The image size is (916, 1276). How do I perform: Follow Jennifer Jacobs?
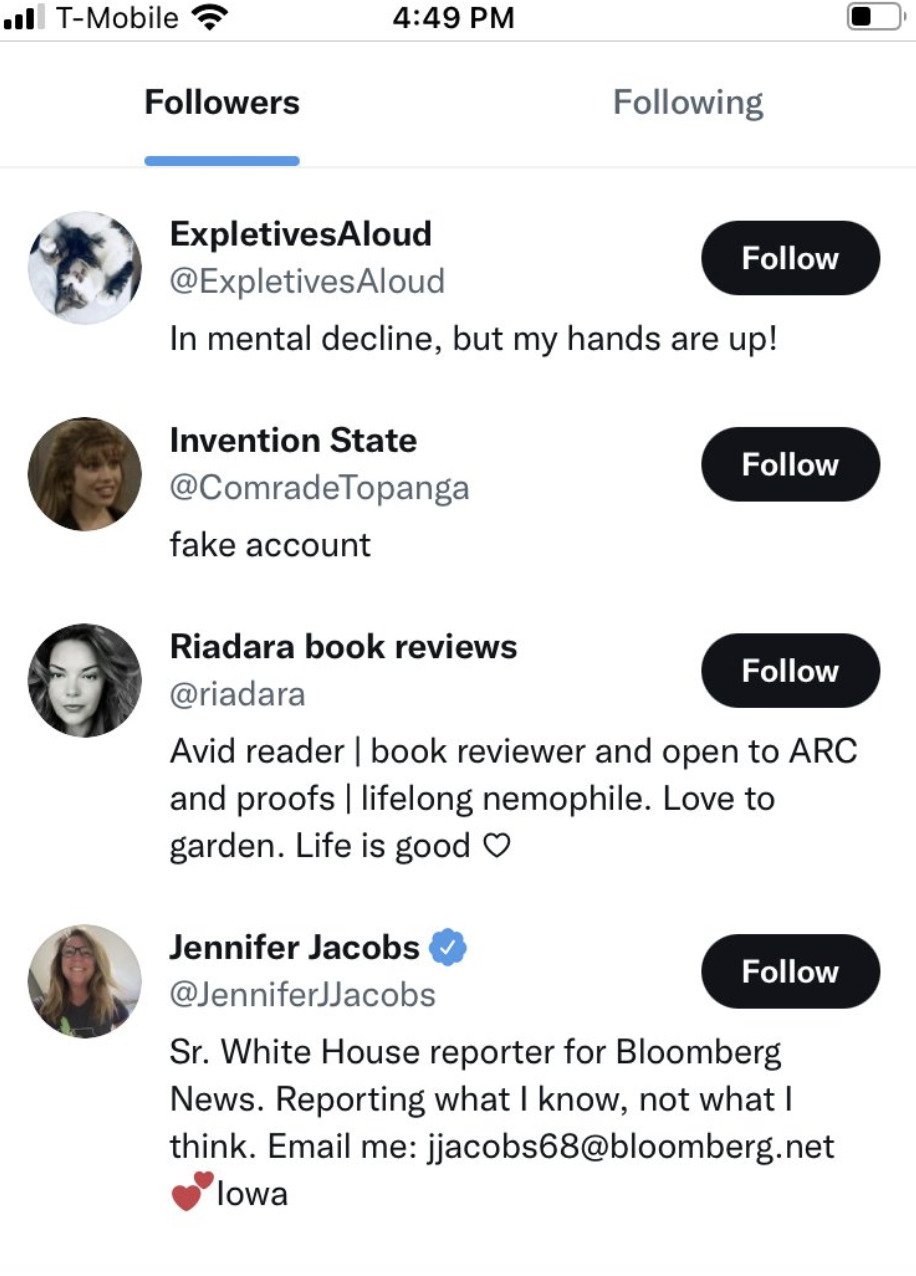[x=790, y=971]
